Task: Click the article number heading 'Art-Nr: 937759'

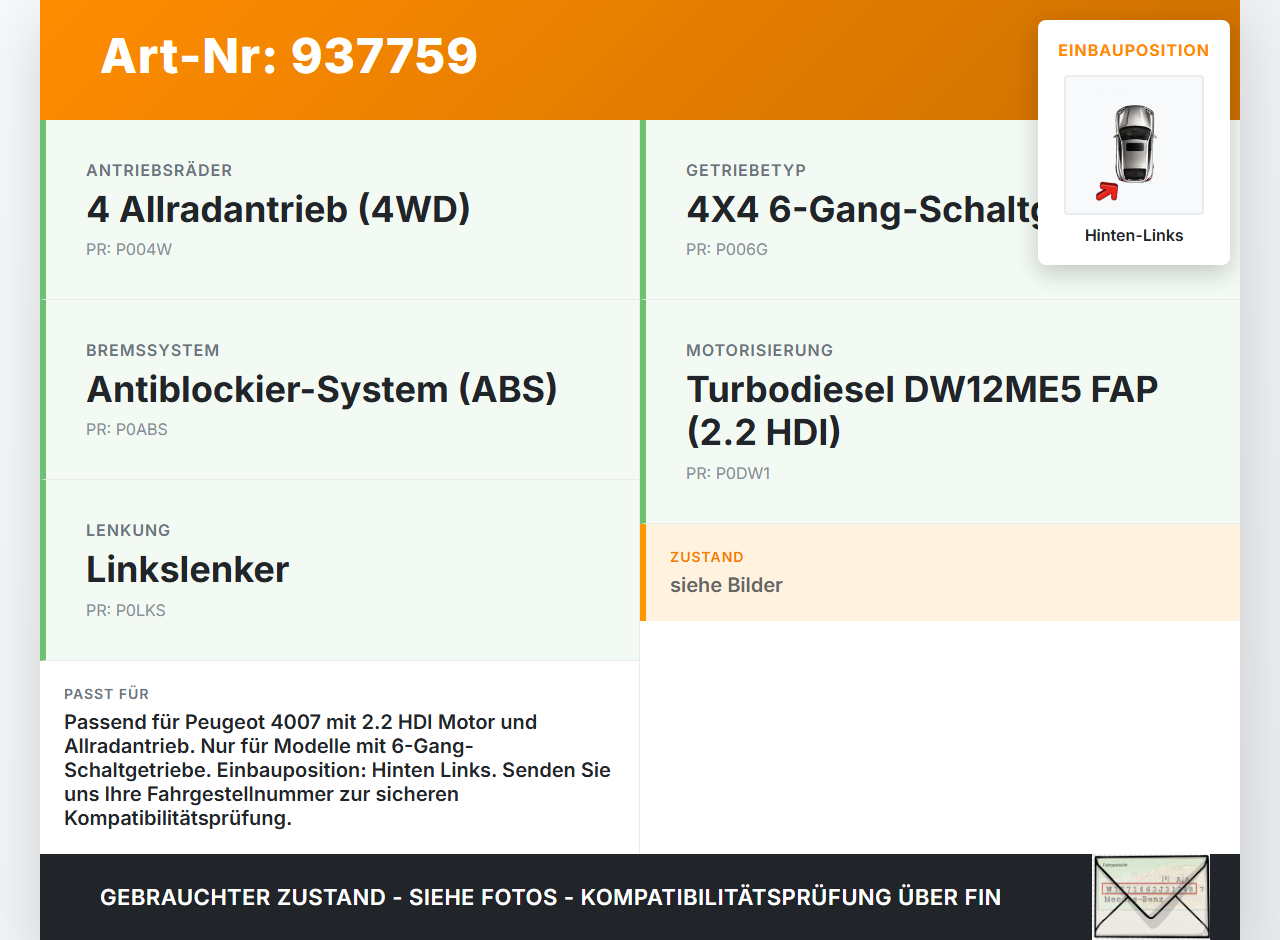Action: 289,56
